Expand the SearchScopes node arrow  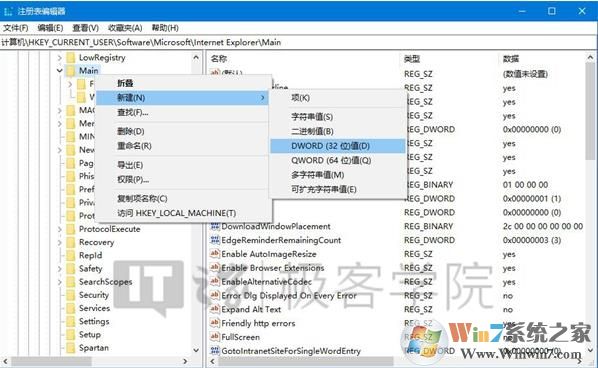(59, 282)
